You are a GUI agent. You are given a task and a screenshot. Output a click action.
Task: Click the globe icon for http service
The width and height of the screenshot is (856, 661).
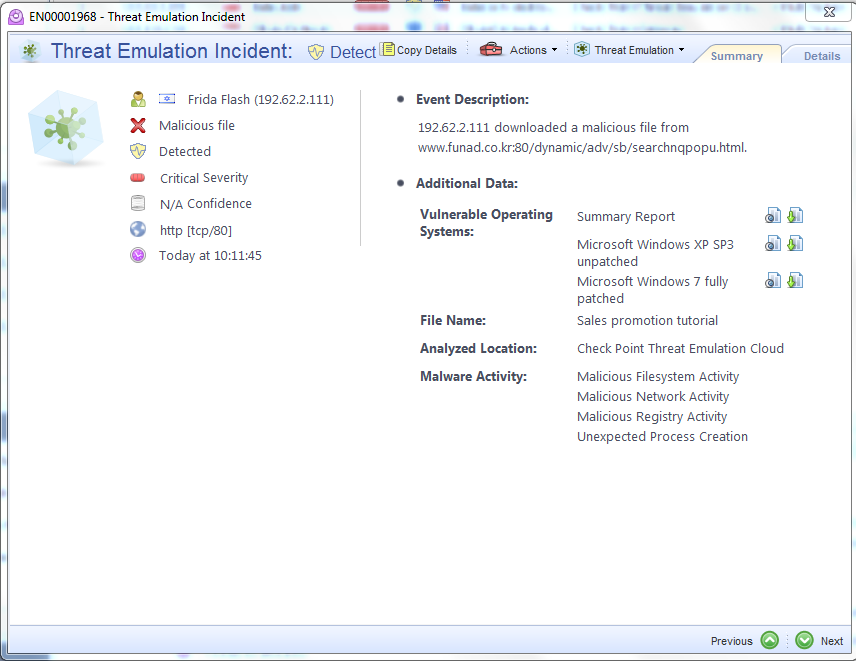[138, 229]
